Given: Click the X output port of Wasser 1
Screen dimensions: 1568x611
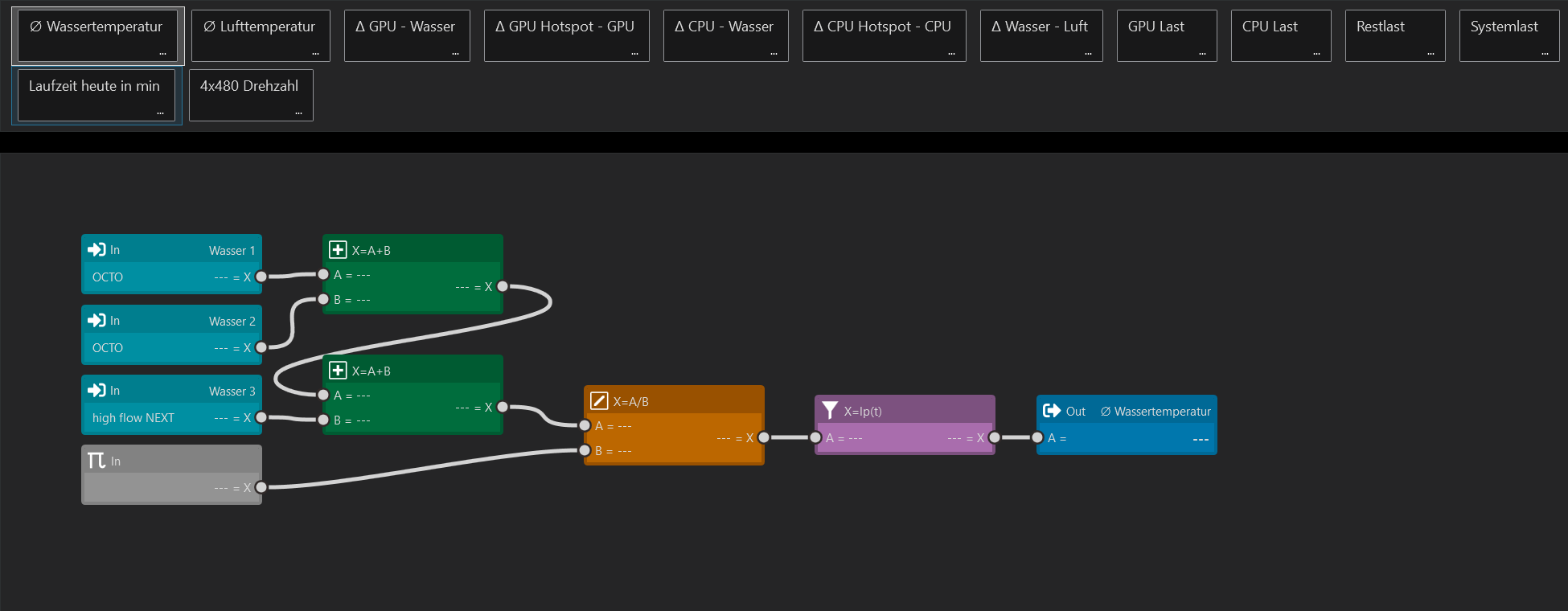Looking at the screenshot, I should [x=261, y=277].
